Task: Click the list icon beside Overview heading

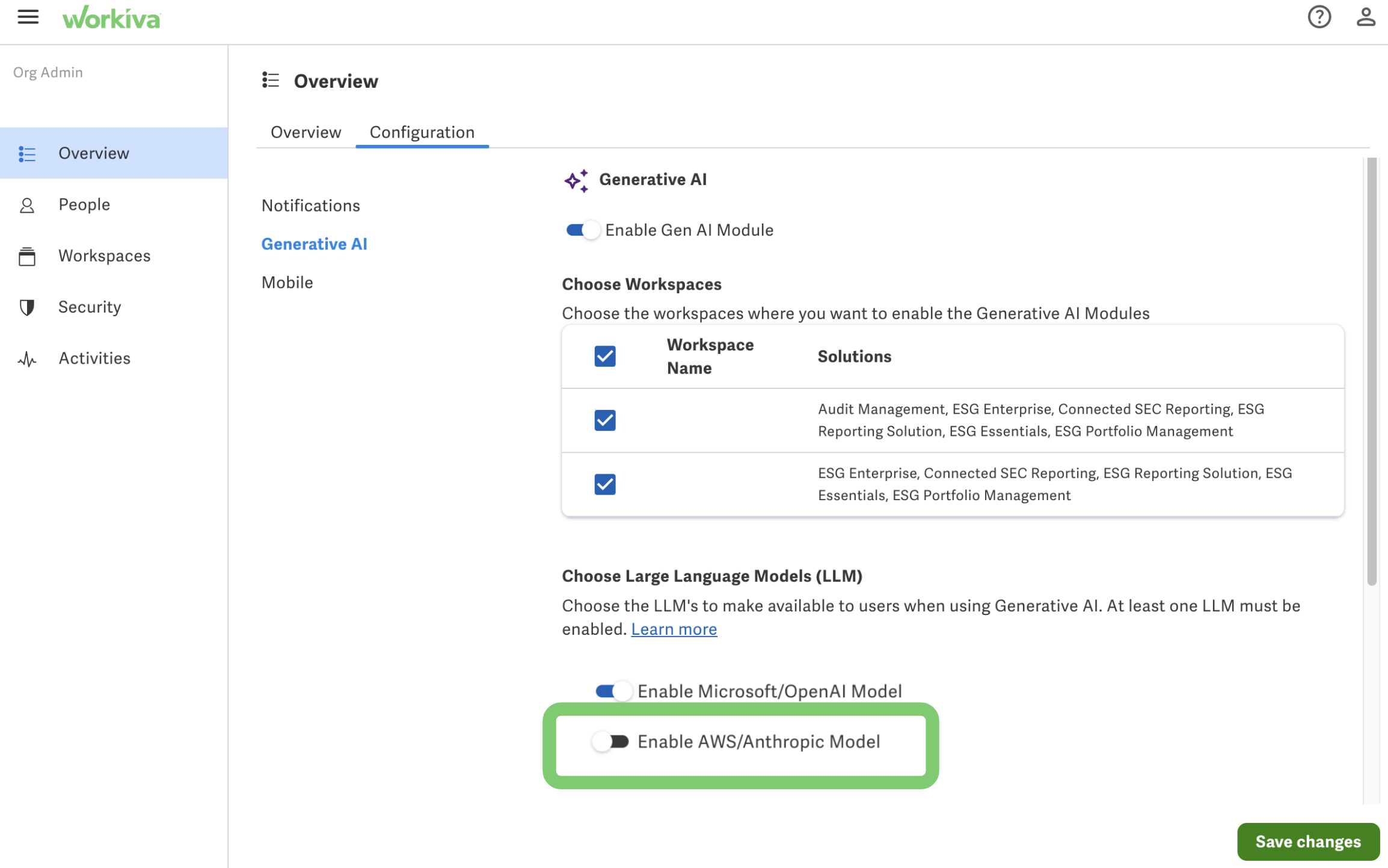Action: click(x=271, y=80)
